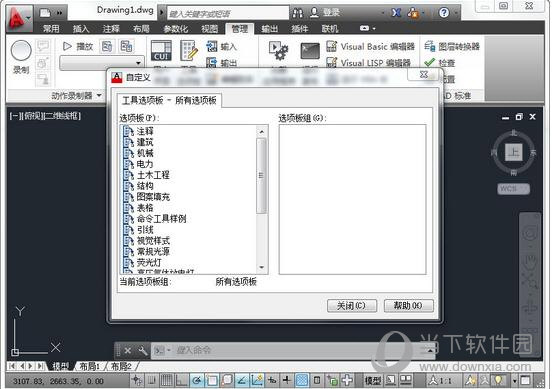This screenshot has width=552, height=389.
Task: Click the edit aliases notepad-and-pencil icon
Action: pos(189,50)
